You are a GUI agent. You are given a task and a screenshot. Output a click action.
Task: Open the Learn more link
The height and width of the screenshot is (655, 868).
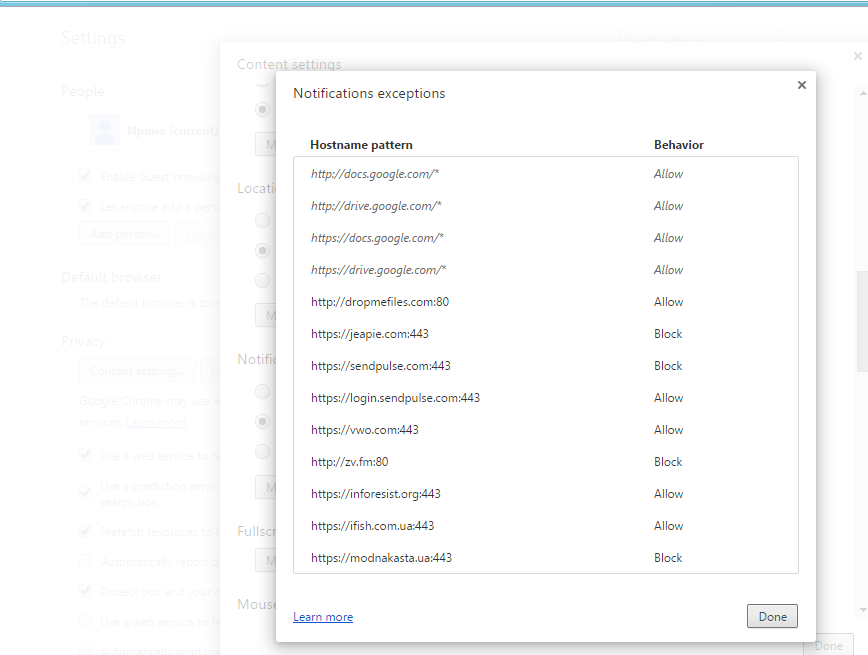click(x=322, y=617)
